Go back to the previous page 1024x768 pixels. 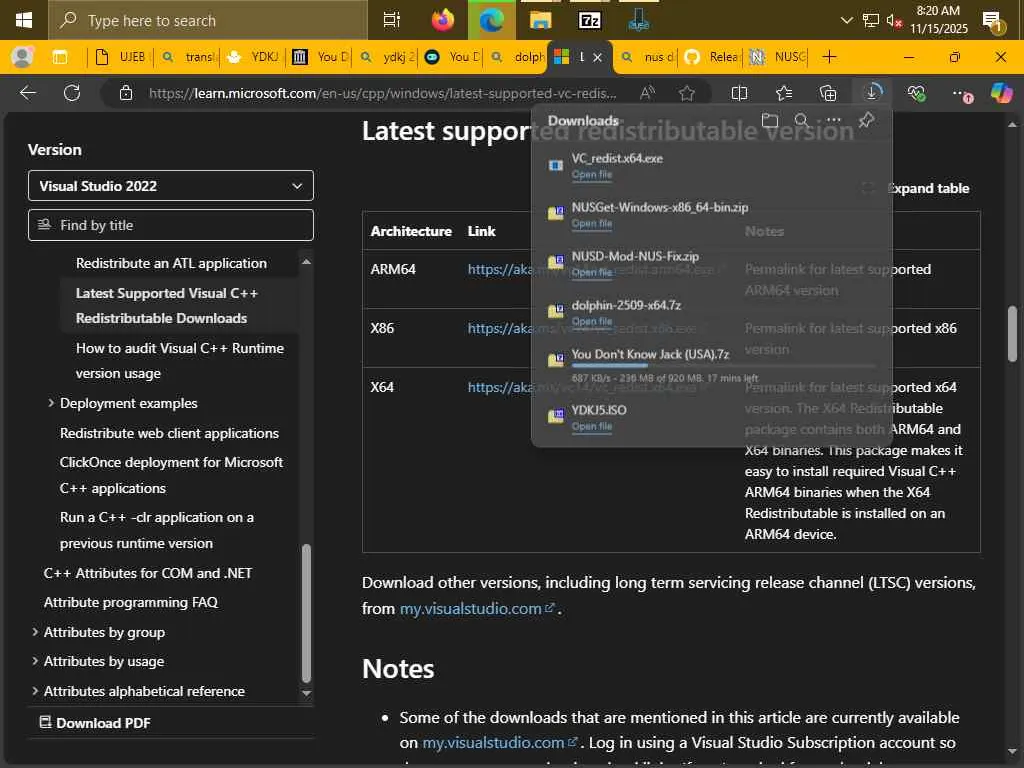pyautogui.click(x=27, y=93)
